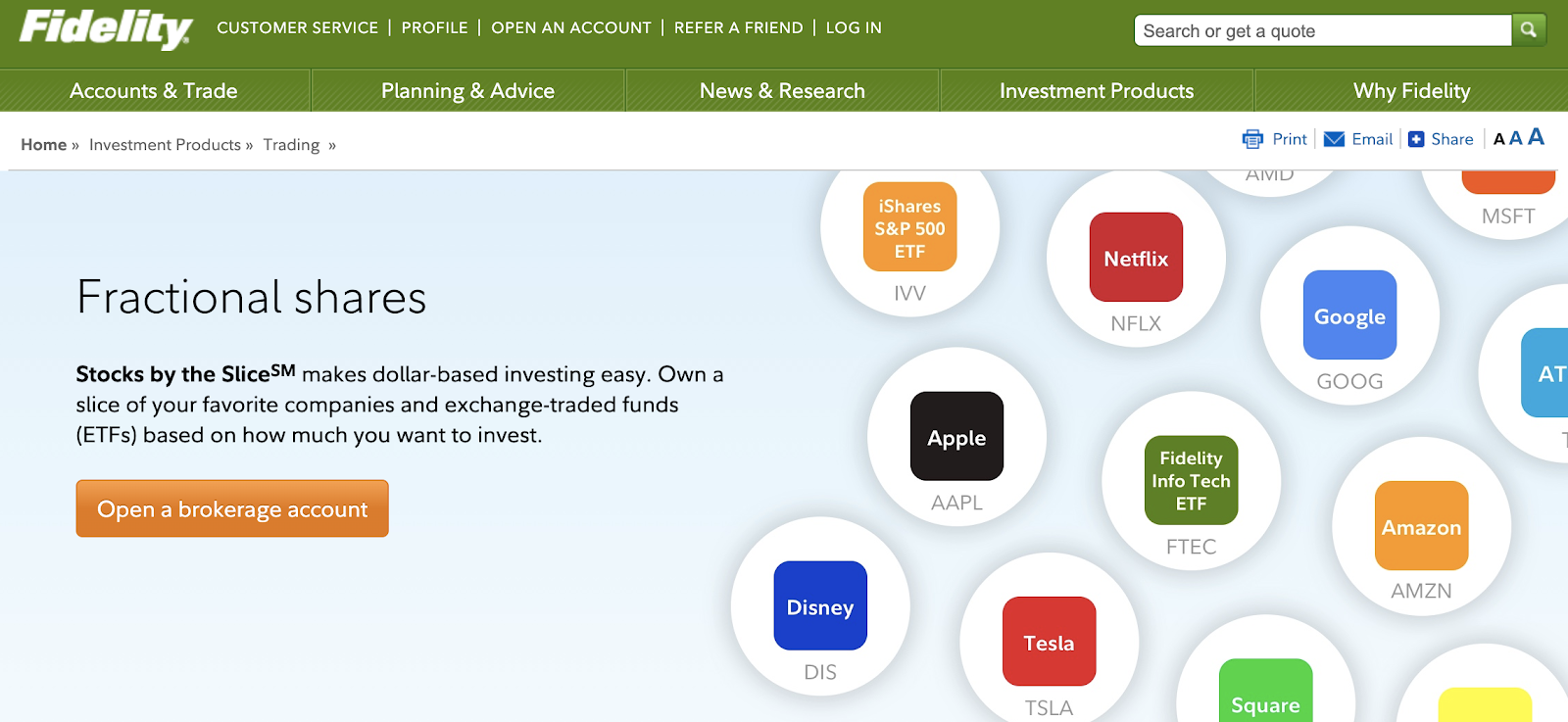Open the Planning & Advice menu
1568x722 pixels.
(467, 91)
